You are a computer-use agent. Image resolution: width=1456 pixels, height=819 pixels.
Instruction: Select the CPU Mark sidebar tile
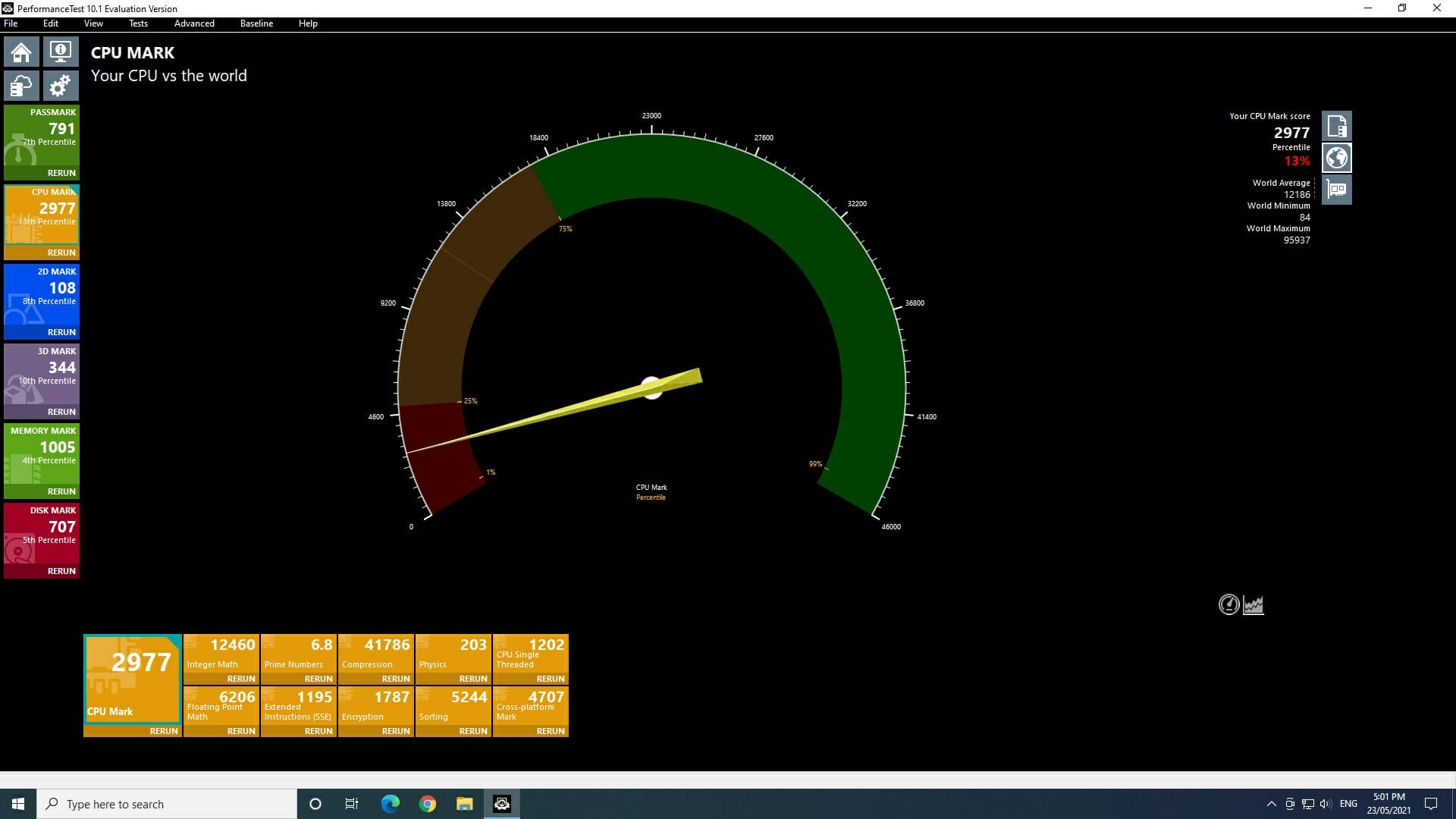(x=42, y=215)
